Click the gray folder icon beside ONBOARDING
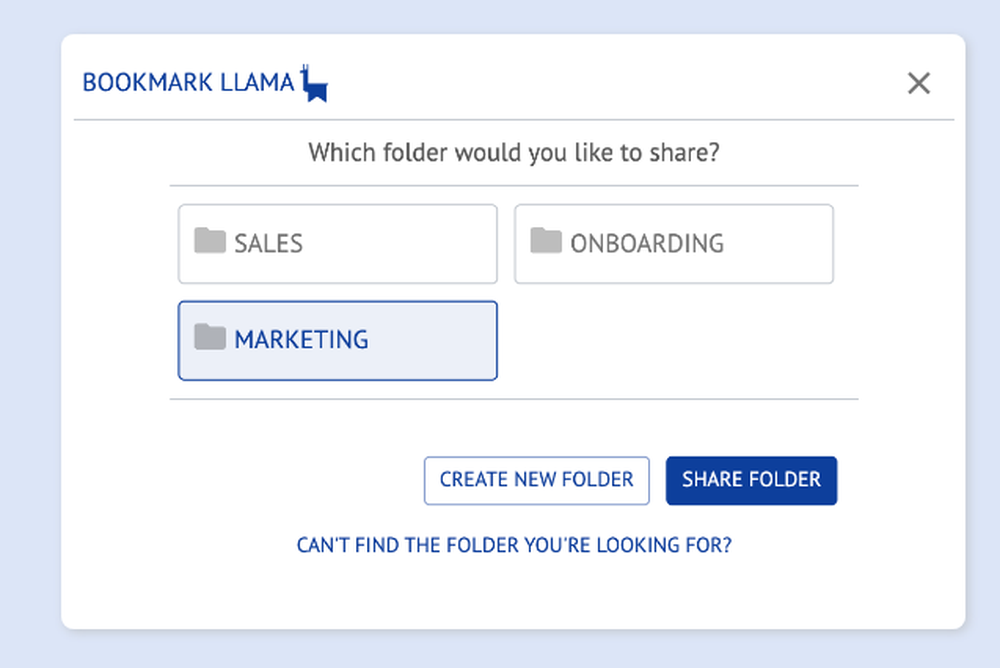1000x668 pixels. (546, 241)
